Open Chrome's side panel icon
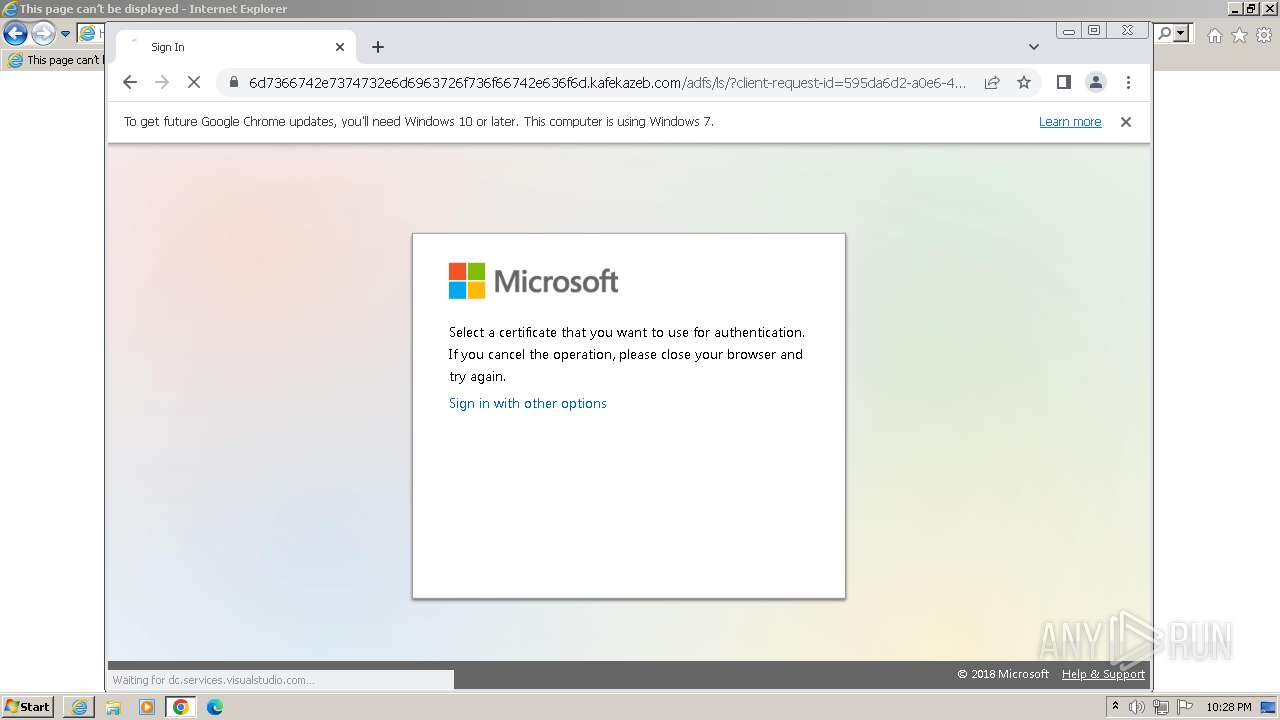Viewport: 1280px width, 720px height. click(1064, 82)
